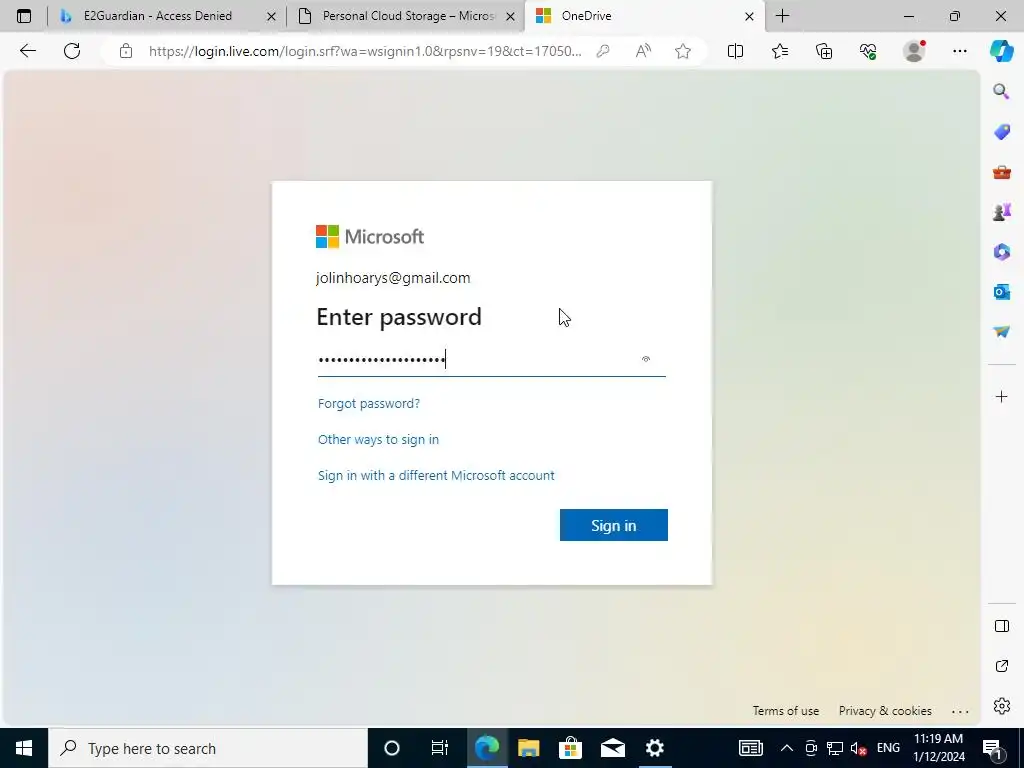Open Task View on taskbar
Screen dimensions: 1024x768
click(x=440, y=748)
